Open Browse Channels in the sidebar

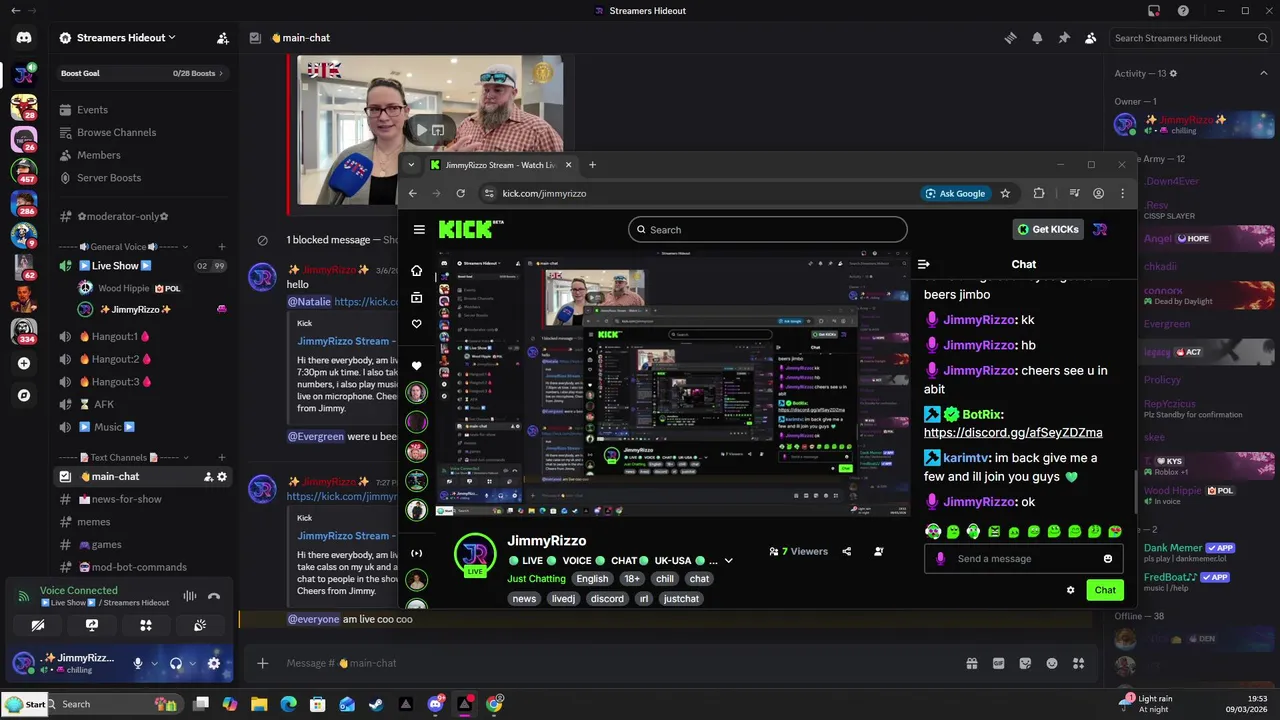click(x=142, y=132)
